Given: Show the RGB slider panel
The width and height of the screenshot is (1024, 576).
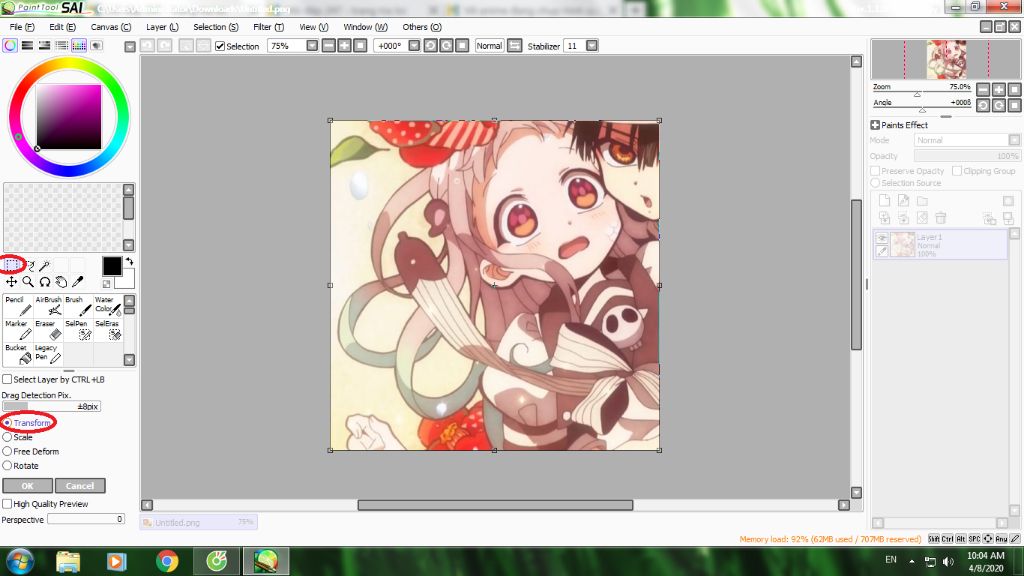Looking at the screenshot, I should [x=27, y=46].
